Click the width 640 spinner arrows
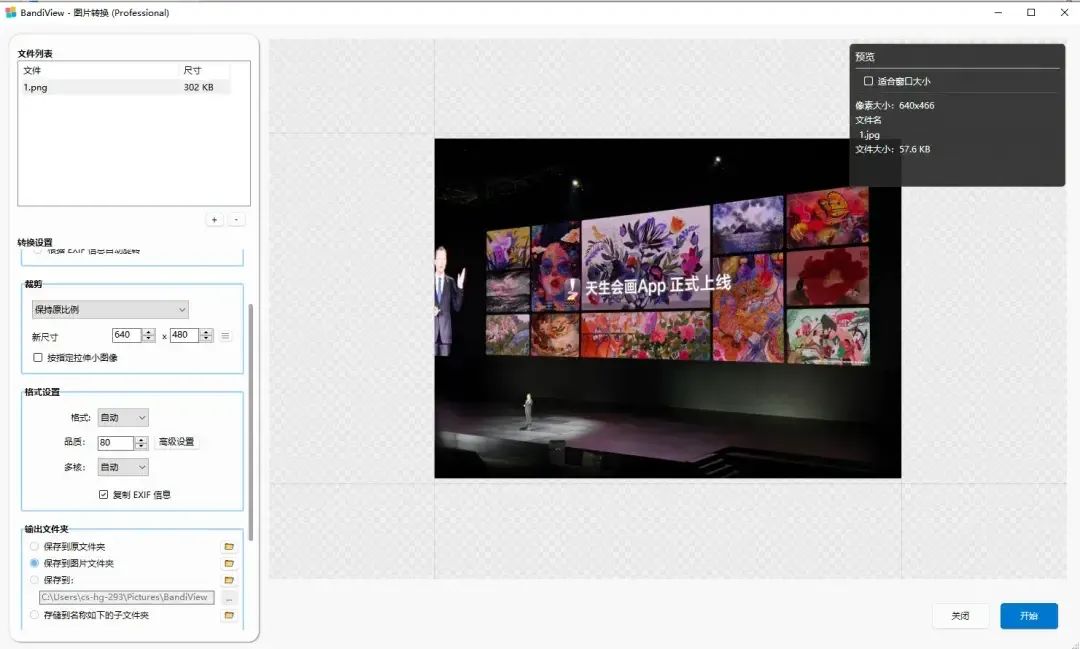The width and height of the screenshot is (1080, 649). pyautogui.click(x=148, y=336)
